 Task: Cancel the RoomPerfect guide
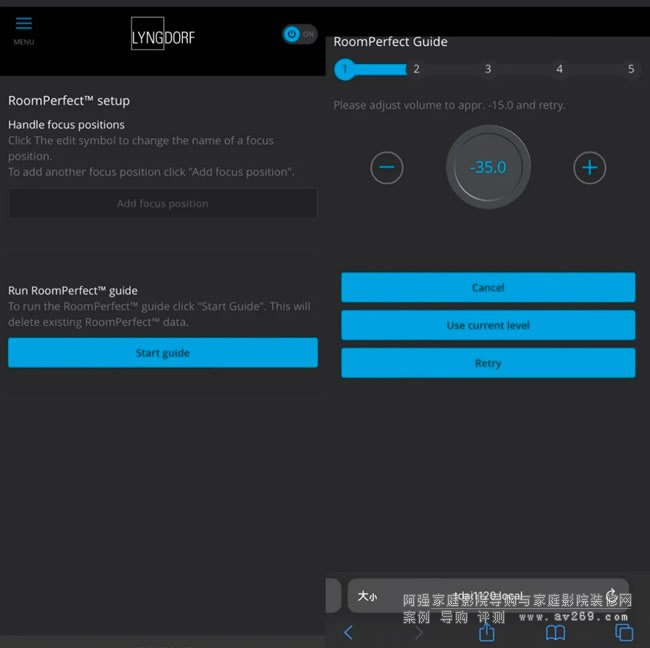488,288
